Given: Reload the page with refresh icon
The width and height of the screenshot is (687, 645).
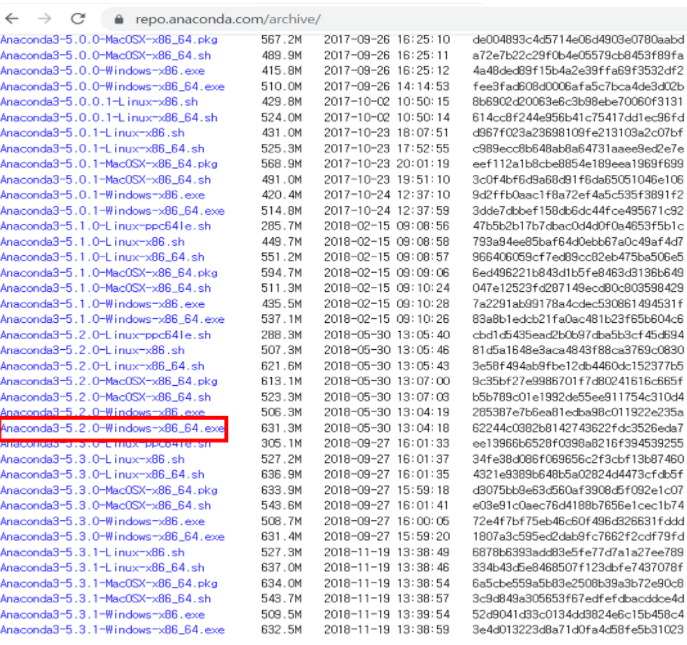Looking at the screenshot, I should click(x=78, y=18).
